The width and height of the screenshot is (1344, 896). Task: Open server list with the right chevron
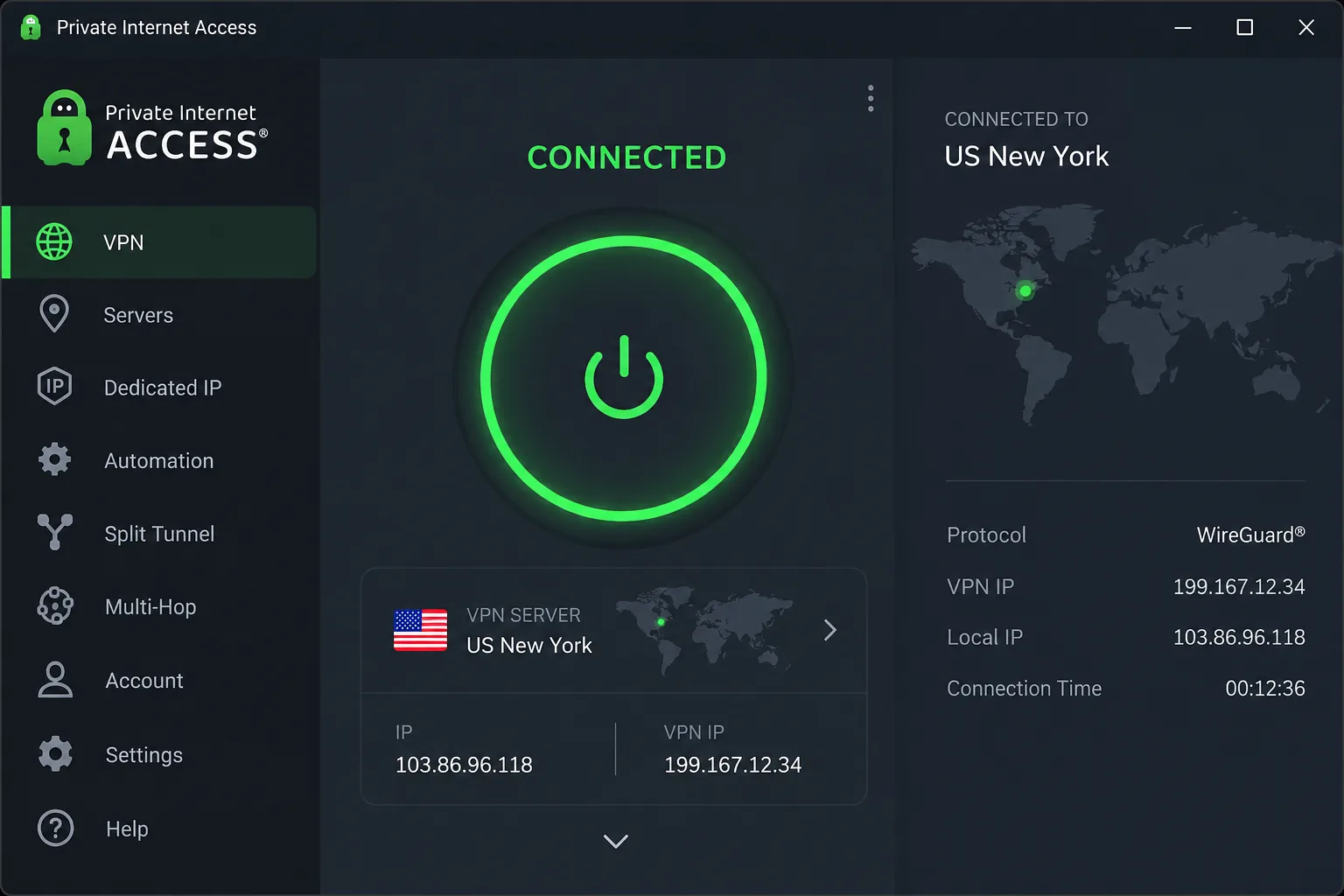click(x=830, y=630)
